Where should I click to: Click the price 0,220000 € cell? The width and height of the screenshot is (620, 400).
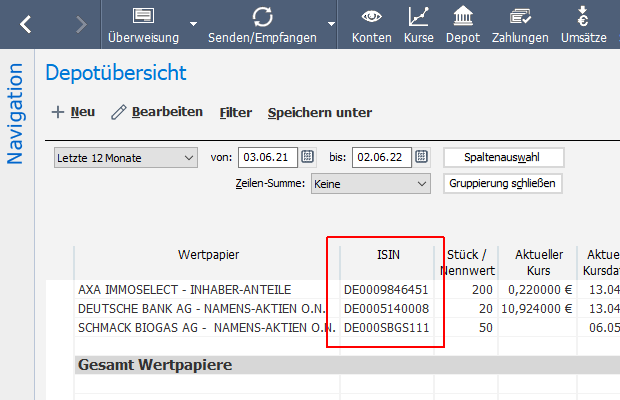coord(540,290)
